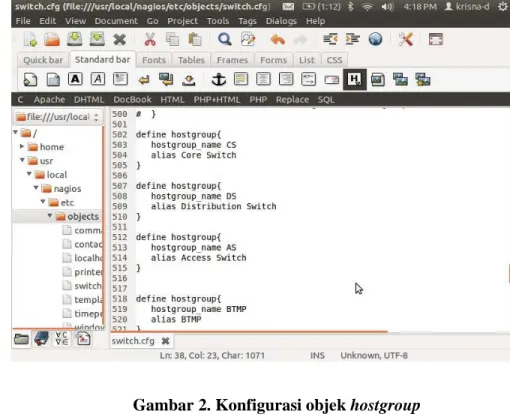Collapse the etc folder arrow
The height and width of the screenshot is (420, 510).
43,202
